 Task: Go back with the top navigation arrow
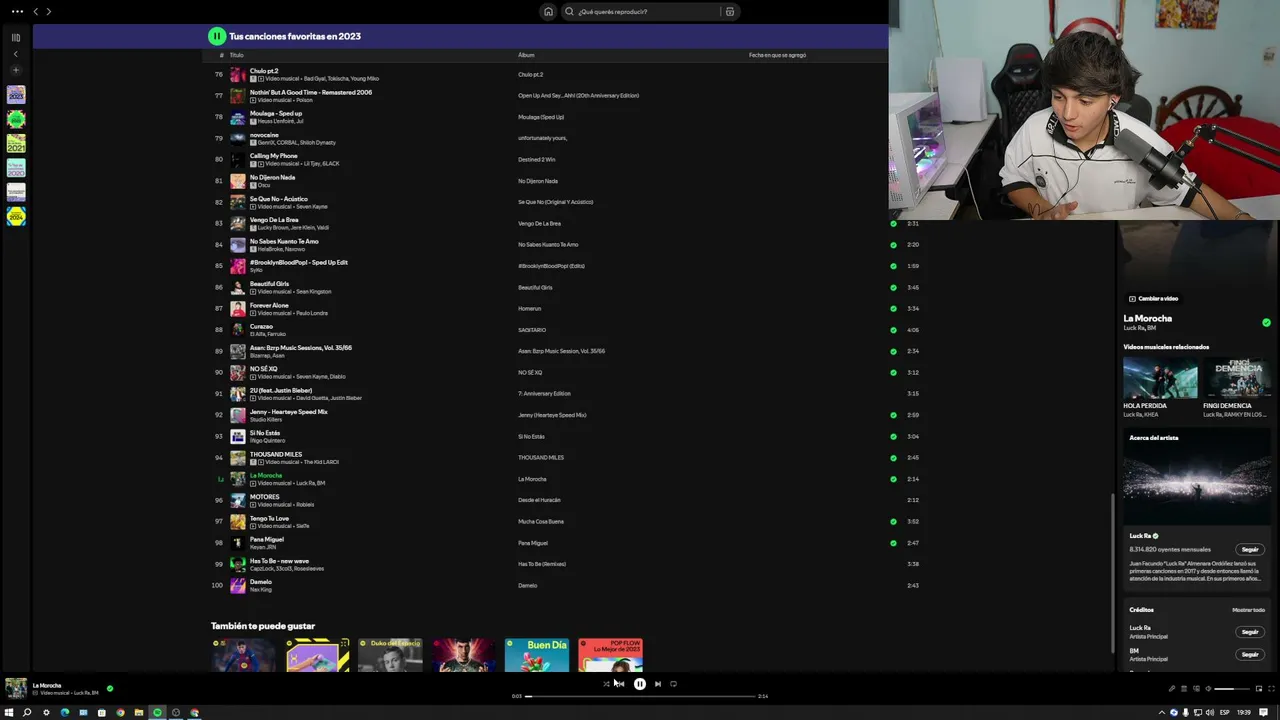point(36,11)
